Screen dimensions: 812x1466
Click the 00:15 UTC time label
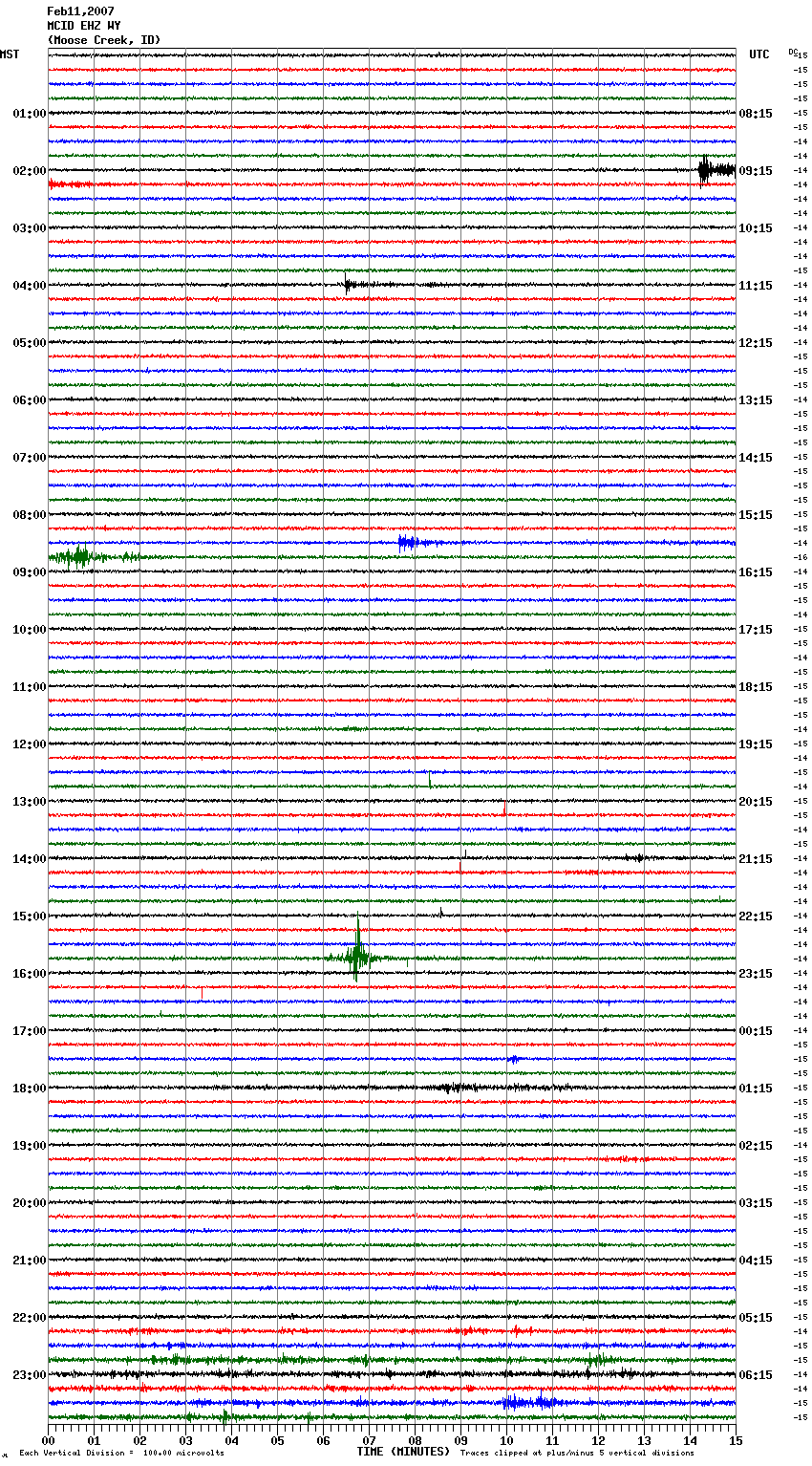click(756, 1031)
